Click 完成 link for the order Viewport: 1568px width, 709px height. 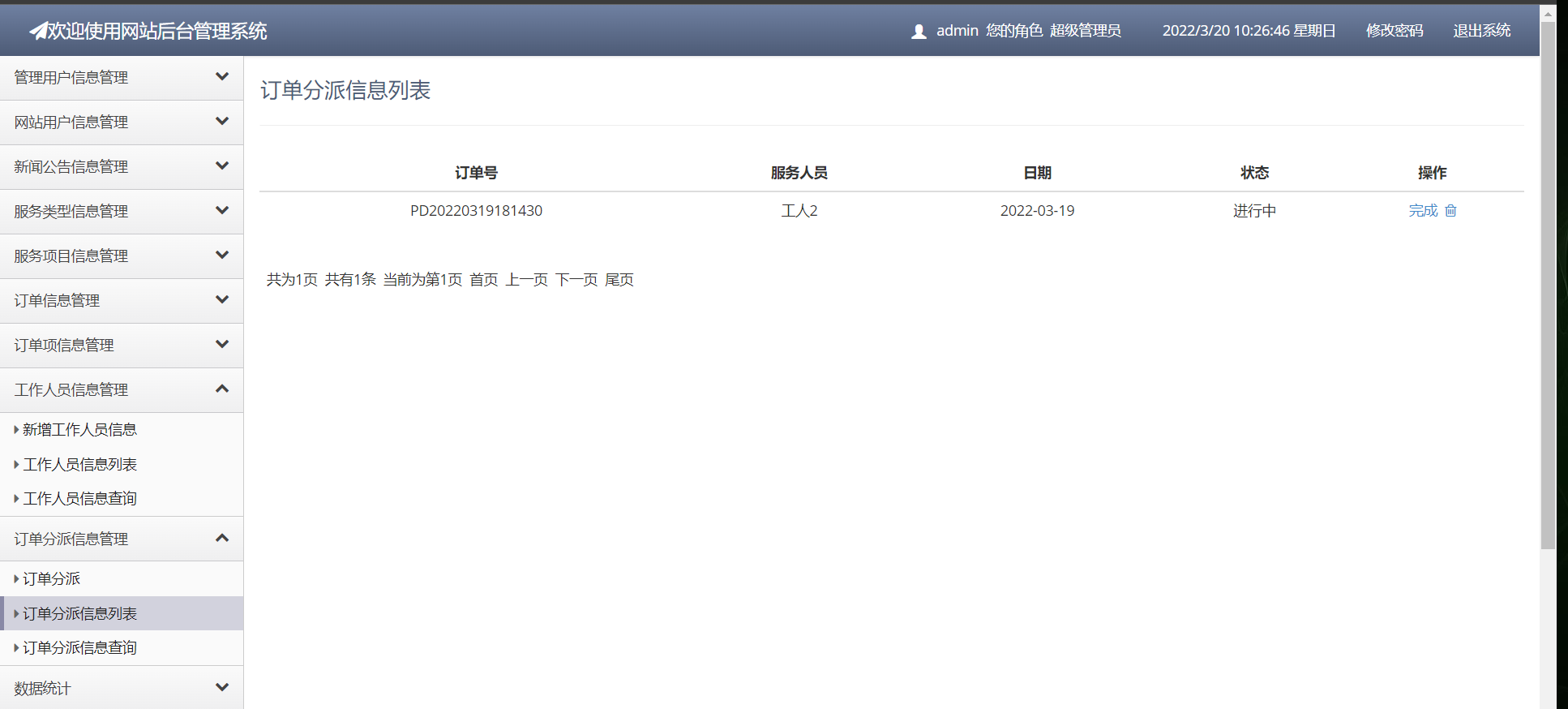coord(1423,211)
